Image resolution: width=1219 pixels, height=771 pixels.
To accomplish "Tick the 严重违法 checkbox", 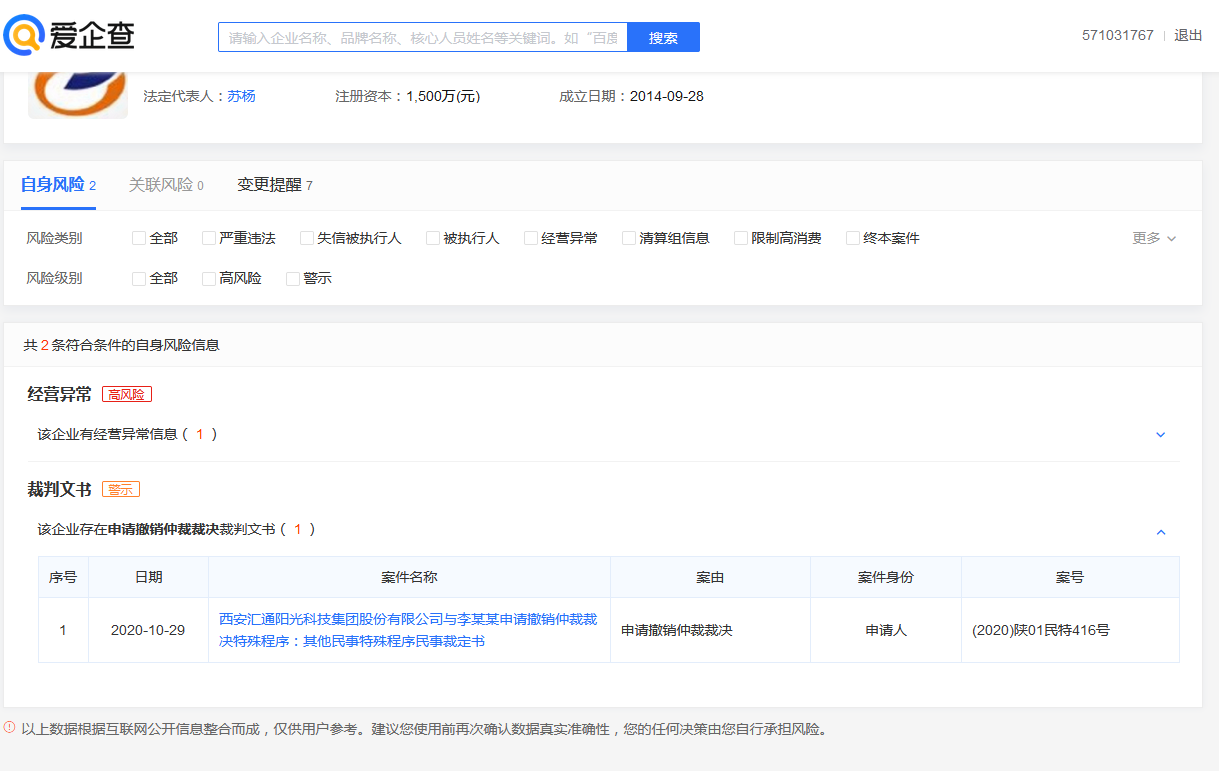I will point(209,238).
